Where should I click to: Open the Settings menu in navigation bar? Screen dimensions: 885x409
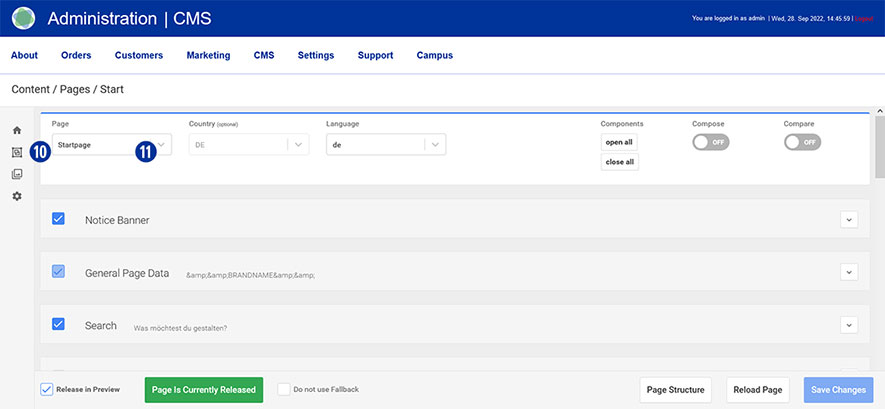pyautogui.click(x=316, y=55)
